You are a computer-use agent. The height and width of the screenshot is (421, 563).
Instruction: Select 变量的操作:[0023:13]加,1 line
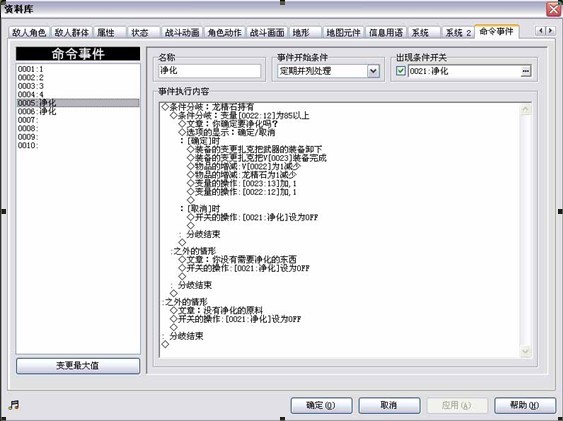[x=242, y=183]
